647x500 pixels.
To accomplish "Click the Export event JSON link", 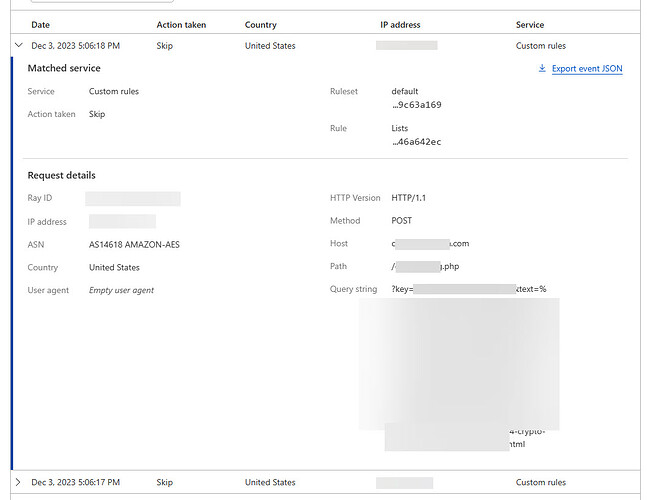I will (587, 68).
